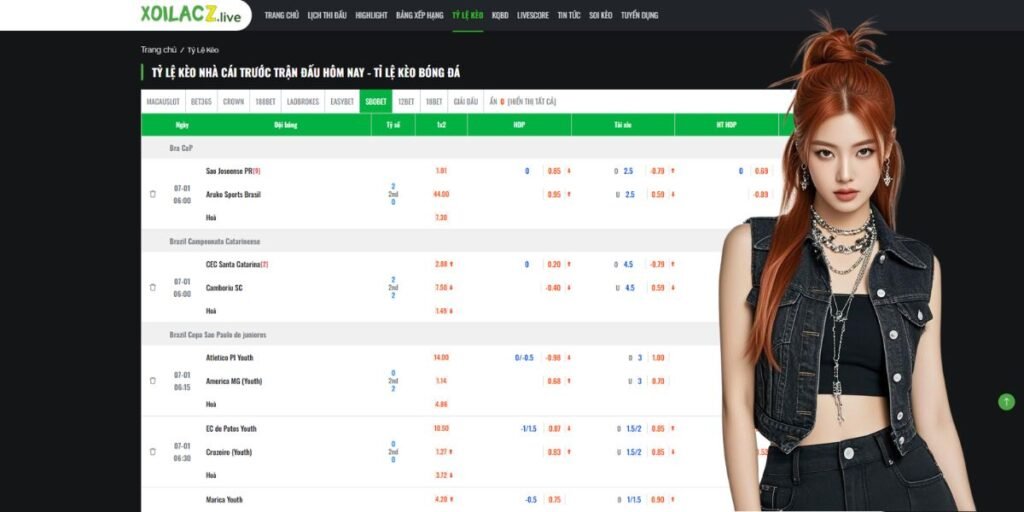Open the Highlight page from the navigation
The height and width of the screenshot is (512, 1024).
pos(371,16)
